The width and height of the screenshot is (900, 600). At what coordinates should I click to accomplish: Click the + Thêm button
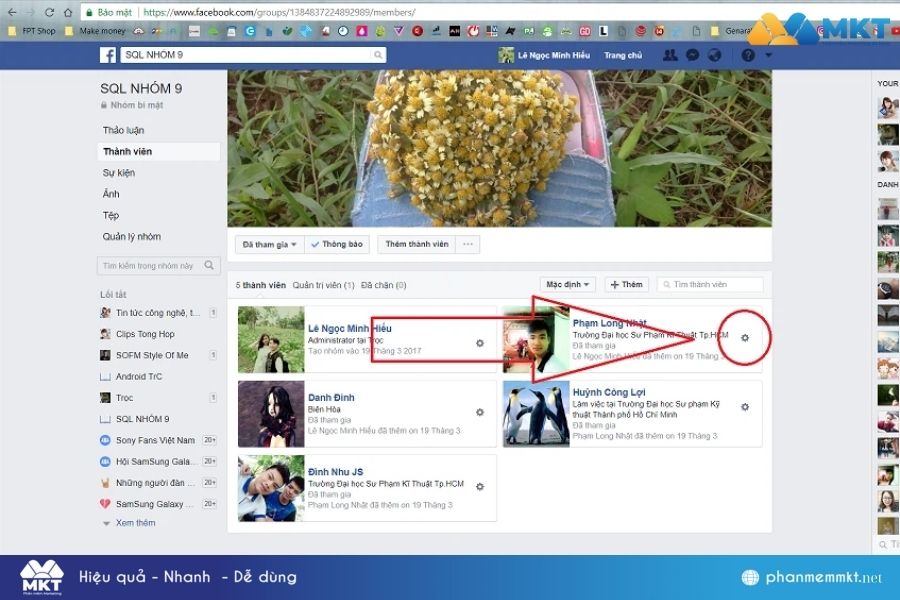626,284
